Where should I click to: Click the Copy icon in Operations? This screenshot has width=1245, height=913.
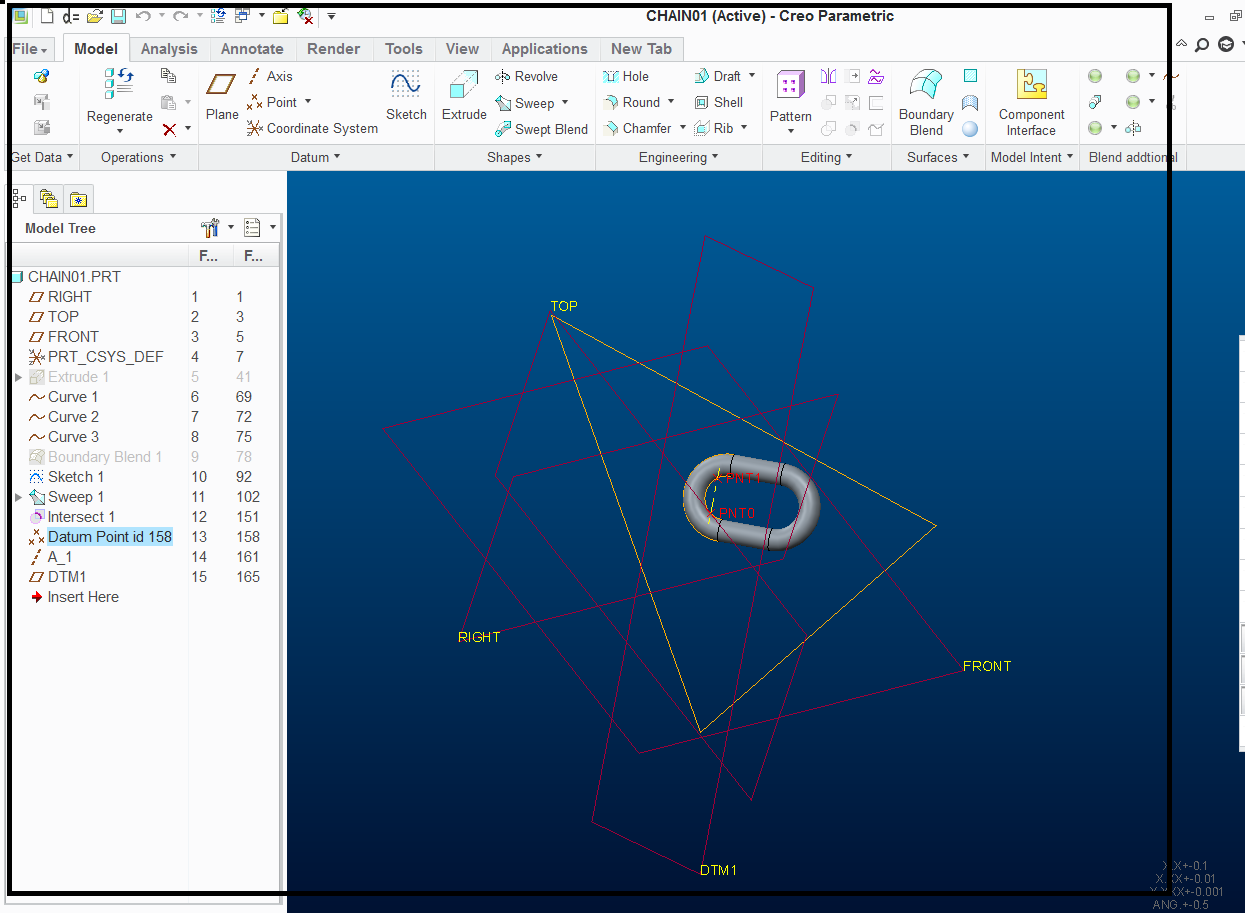tap(168, 76)
